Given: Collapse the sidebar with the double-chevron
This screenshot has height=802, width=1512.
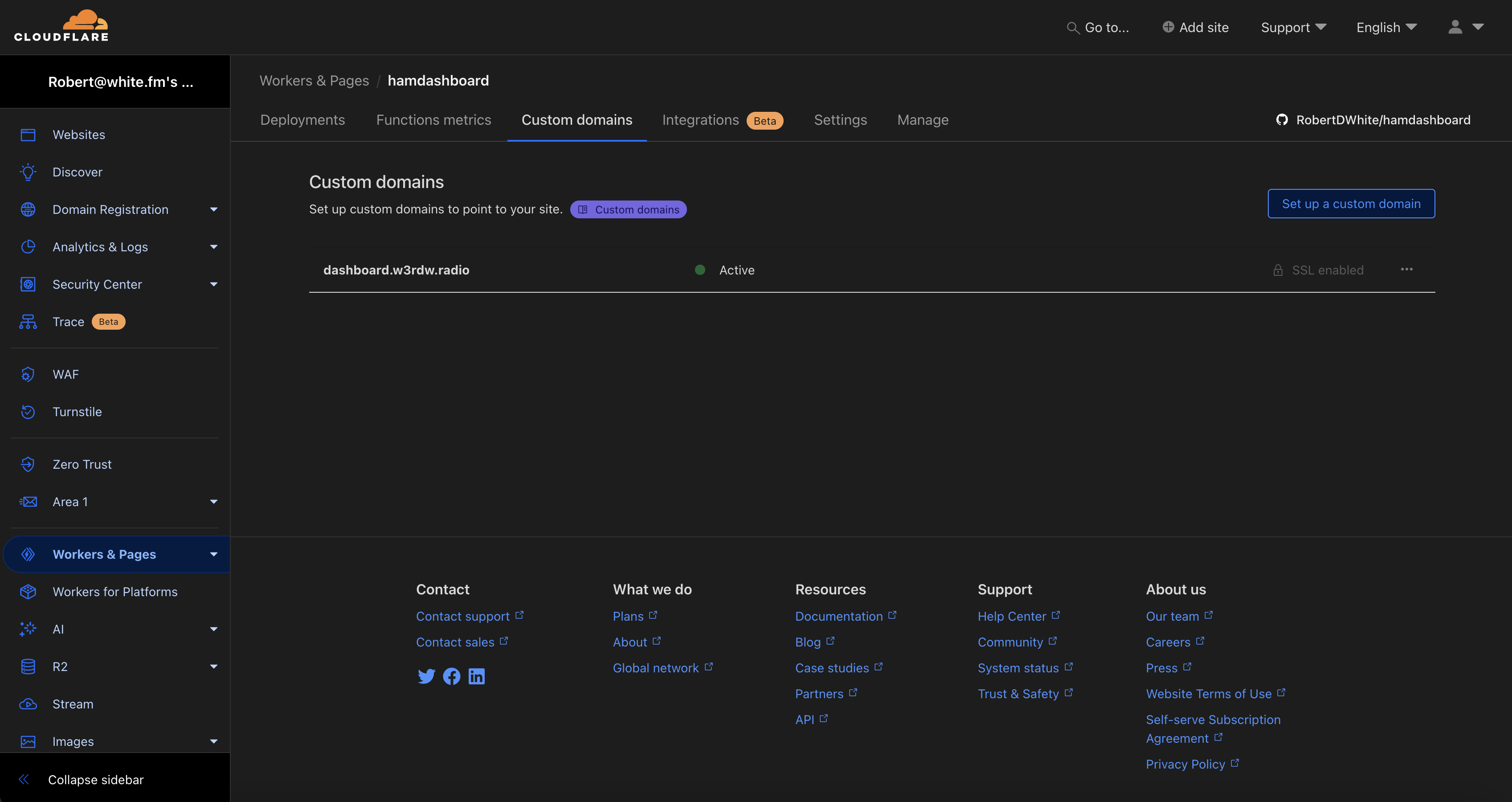Looking at the screenshot, I should point(24,779).
